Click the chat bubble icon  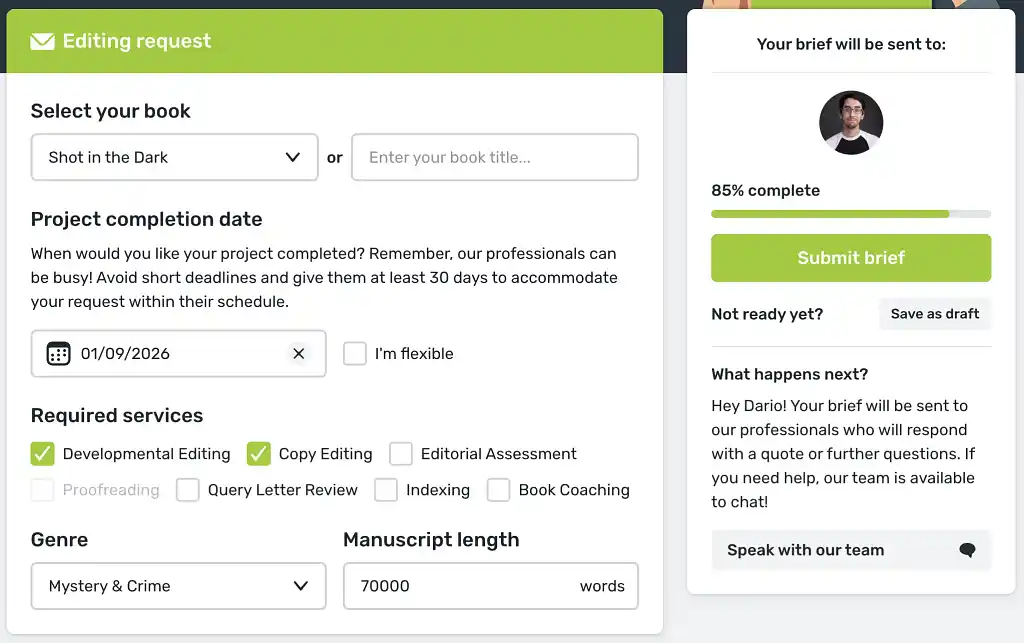coord(967,550)
